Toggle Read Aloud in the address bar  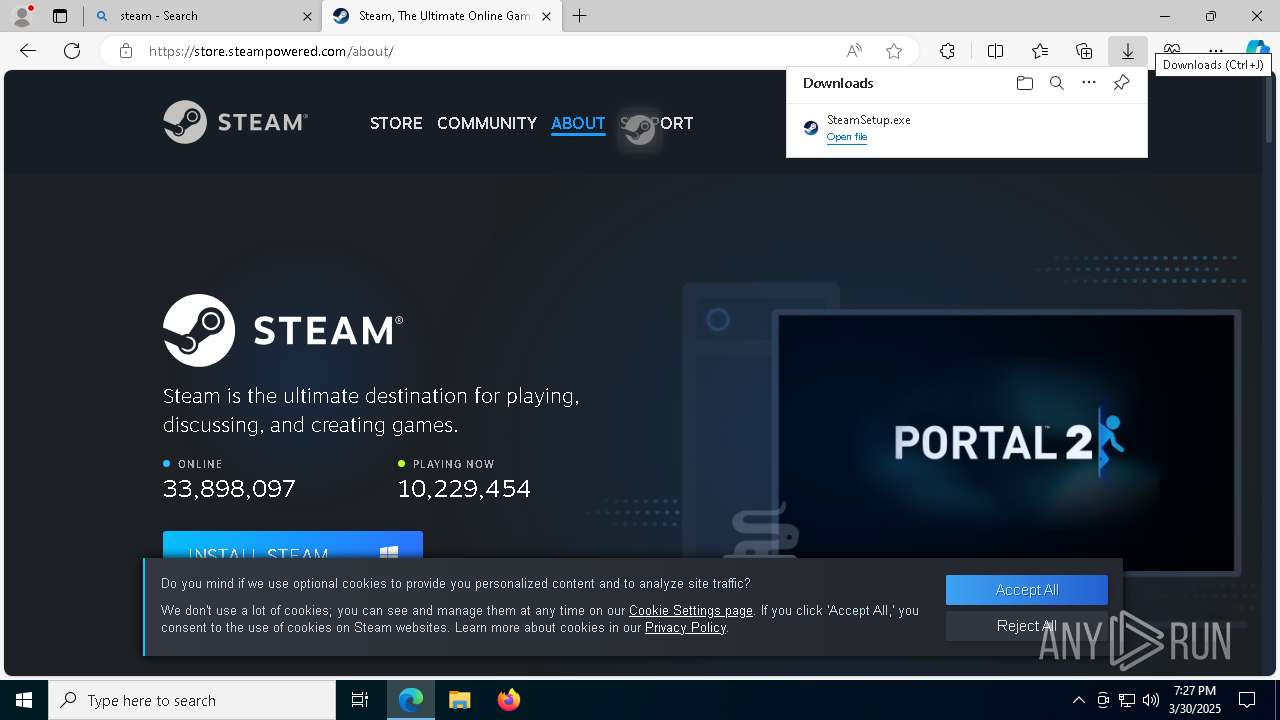(854, 51)
